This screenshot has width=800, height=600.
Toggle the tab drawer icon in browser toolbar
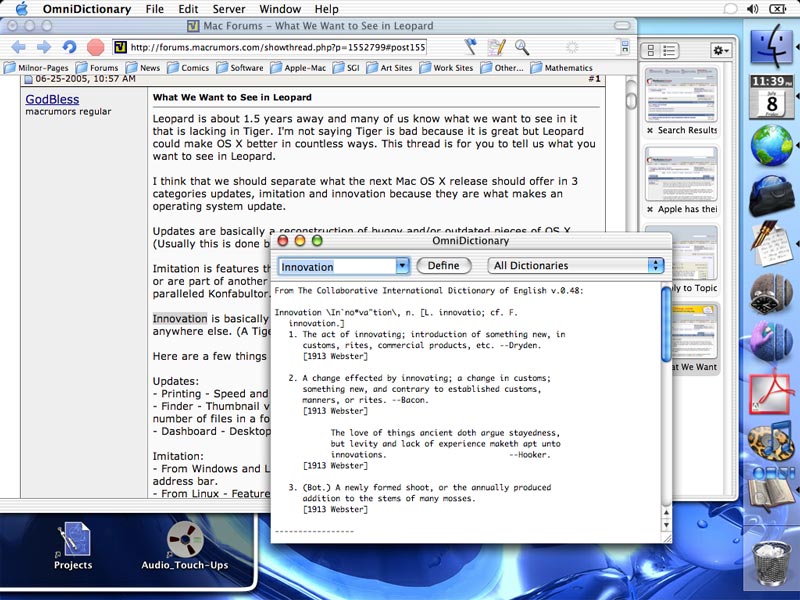point(624,47)
